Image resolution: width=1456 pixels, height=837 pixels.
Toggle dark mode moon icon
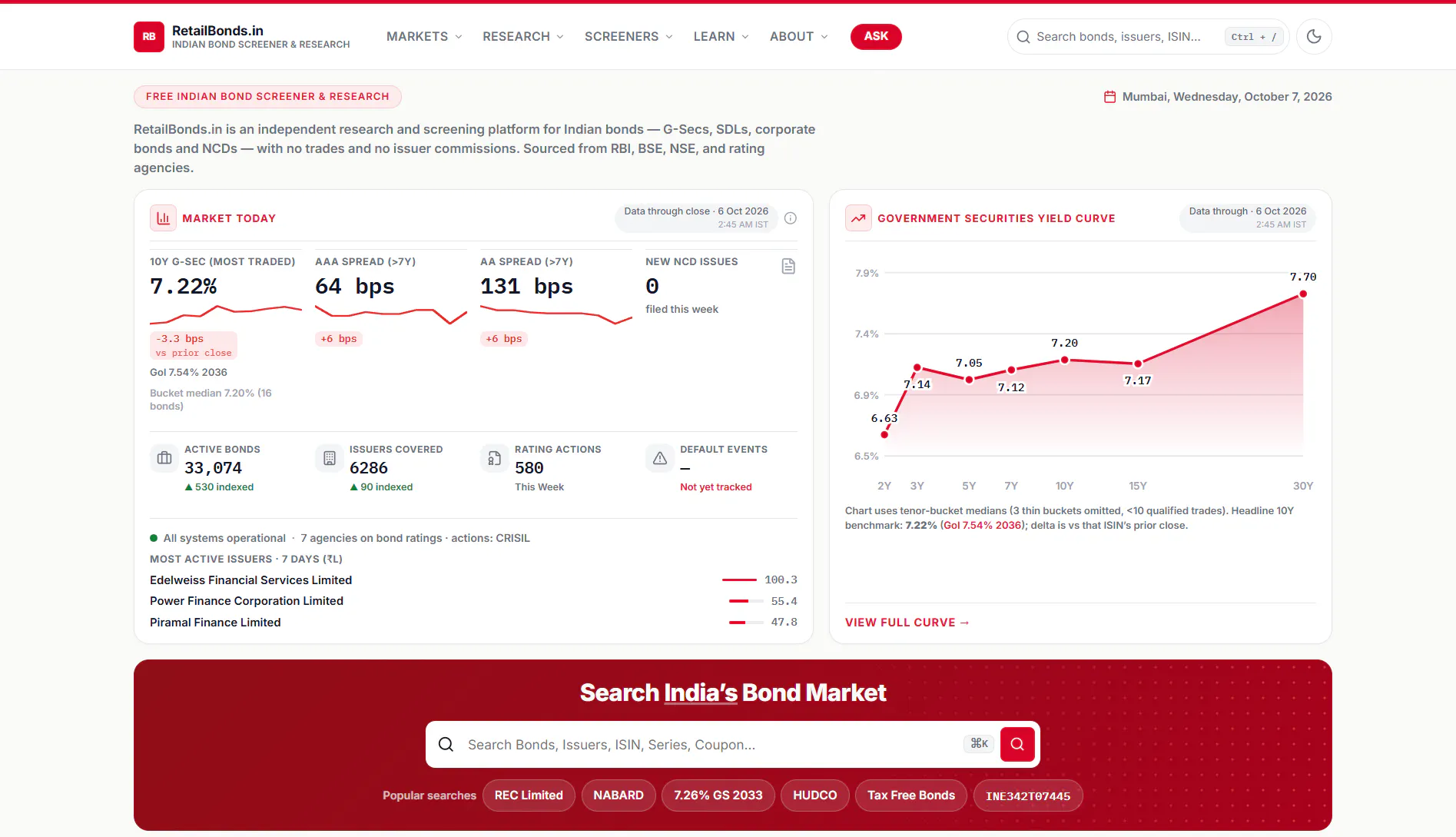(x=1314, y=36)
